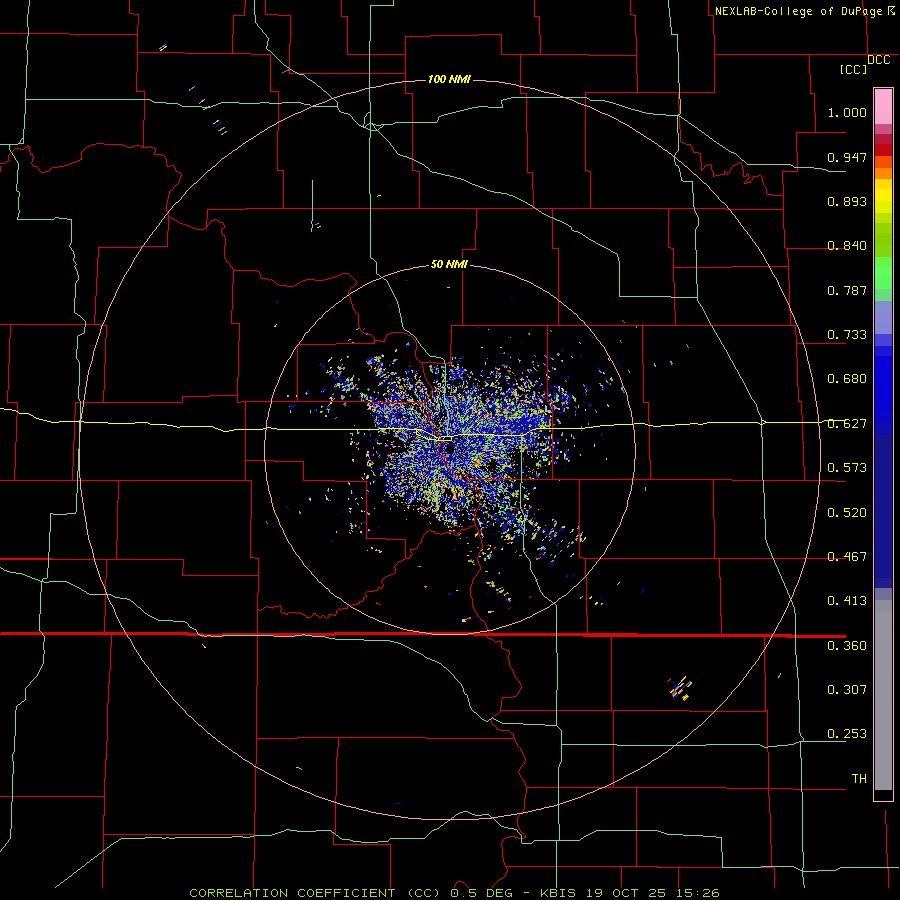Image resolution: width=900 pixels, height=900 pixels.
Task: Select the 0.893 scale value
Action: (847, 201)
